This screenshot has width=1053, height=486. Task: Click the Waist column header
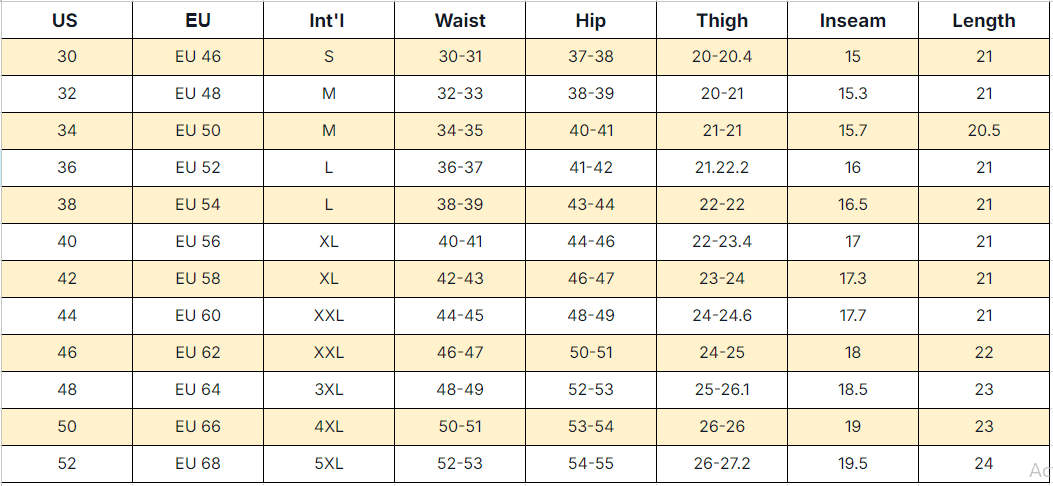coord(460,20)
